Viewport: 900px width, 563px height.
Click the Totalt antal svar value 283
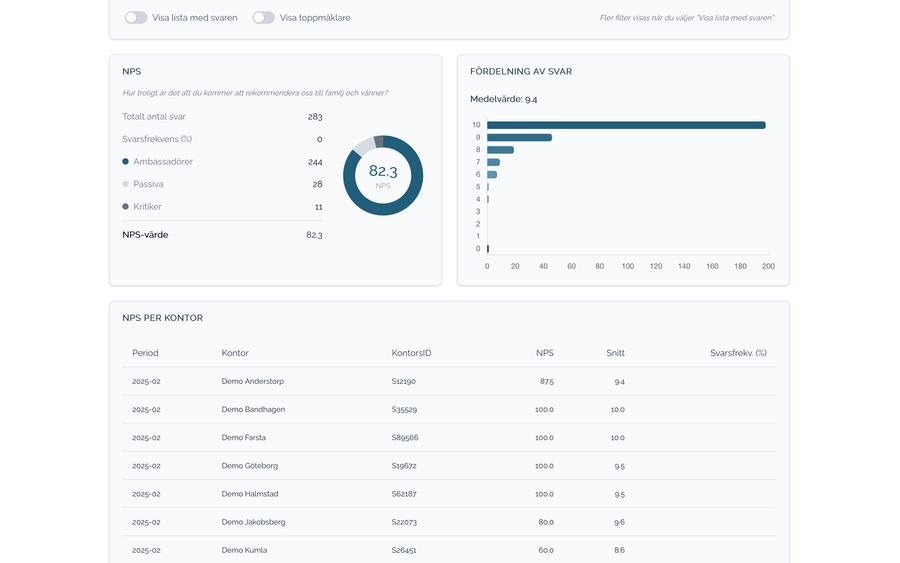point(315,117)
